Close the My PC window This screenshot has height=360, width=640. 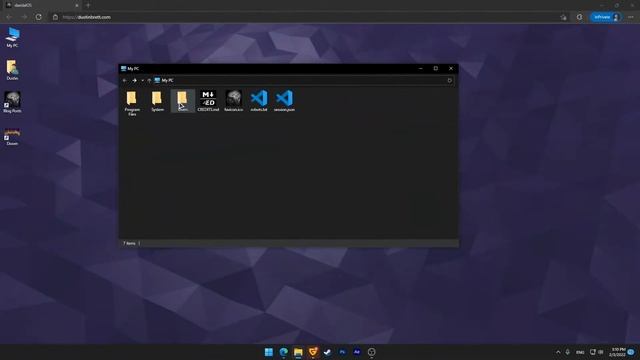[x=451, y=69]
